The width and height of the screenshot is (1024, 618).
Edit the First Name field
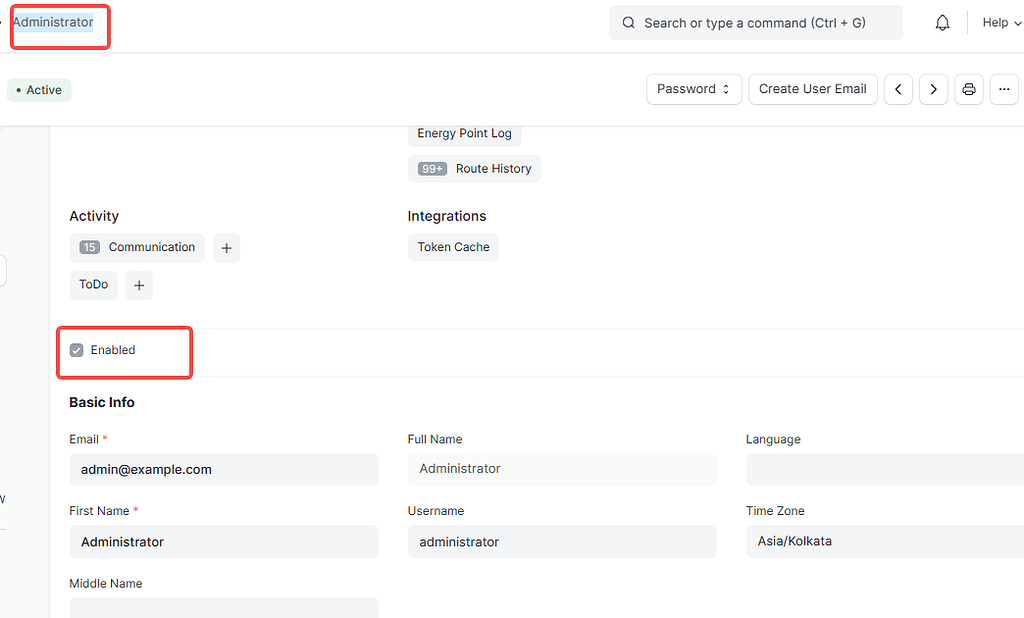(224, 542)
